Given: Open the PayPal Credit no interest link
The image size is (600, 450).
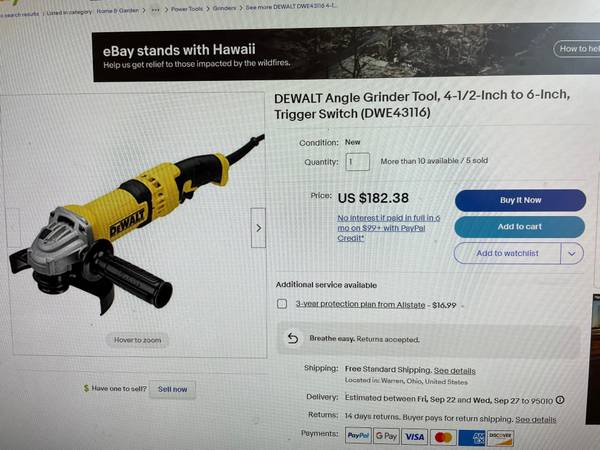Looking at the screenshot, I should pos(388,228).
